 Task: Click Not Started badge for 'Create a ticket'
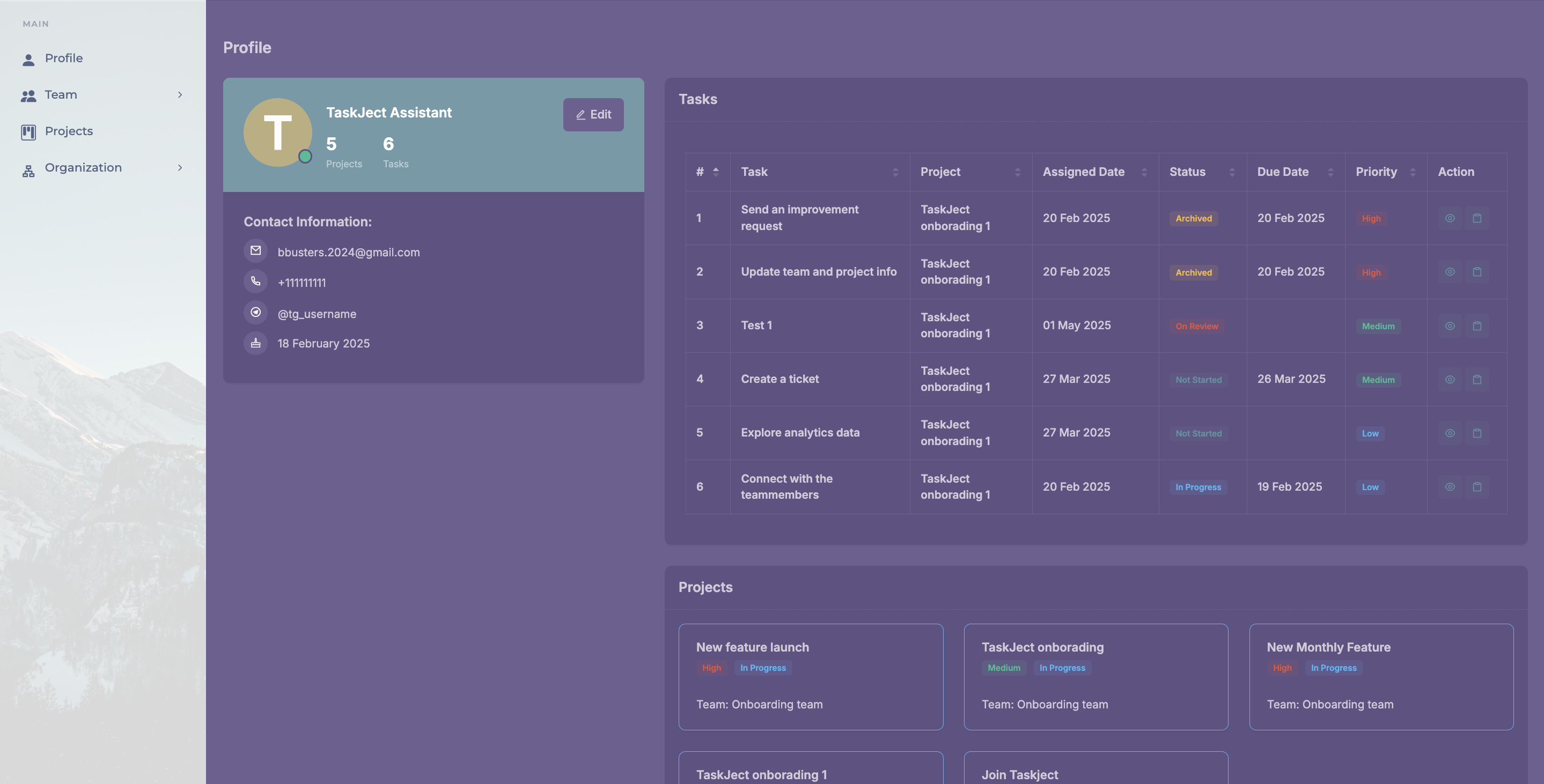coord(1198,380)
